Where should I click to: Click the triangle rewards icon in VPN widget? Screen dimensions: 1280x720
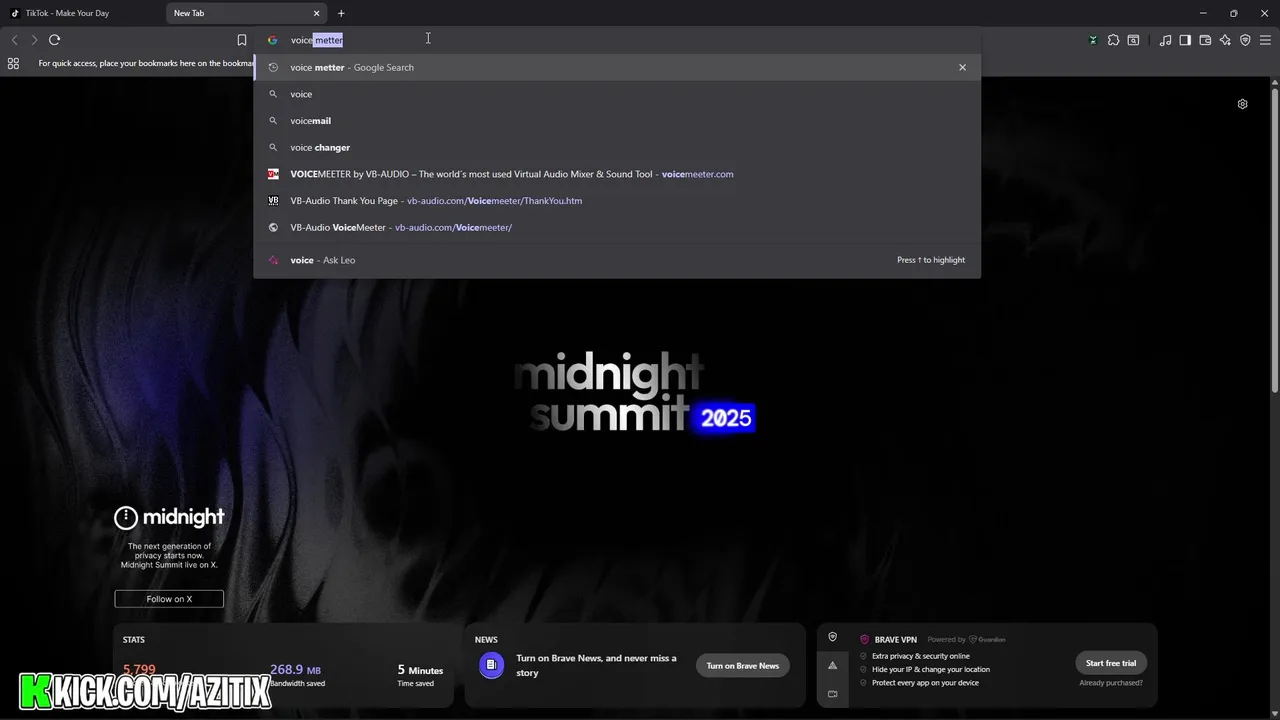[x=832, y=666]
